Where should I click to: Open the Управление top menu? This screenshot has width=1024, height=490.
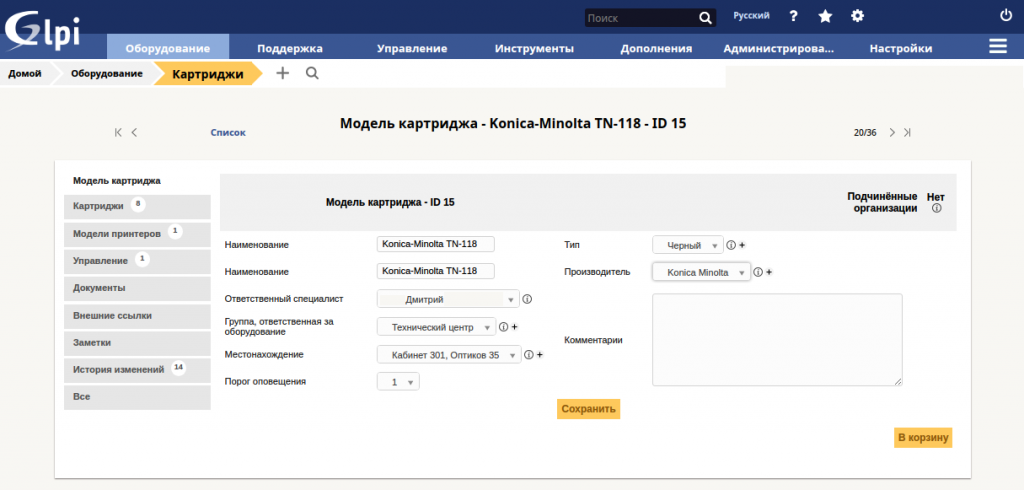(x=412, y=48)
